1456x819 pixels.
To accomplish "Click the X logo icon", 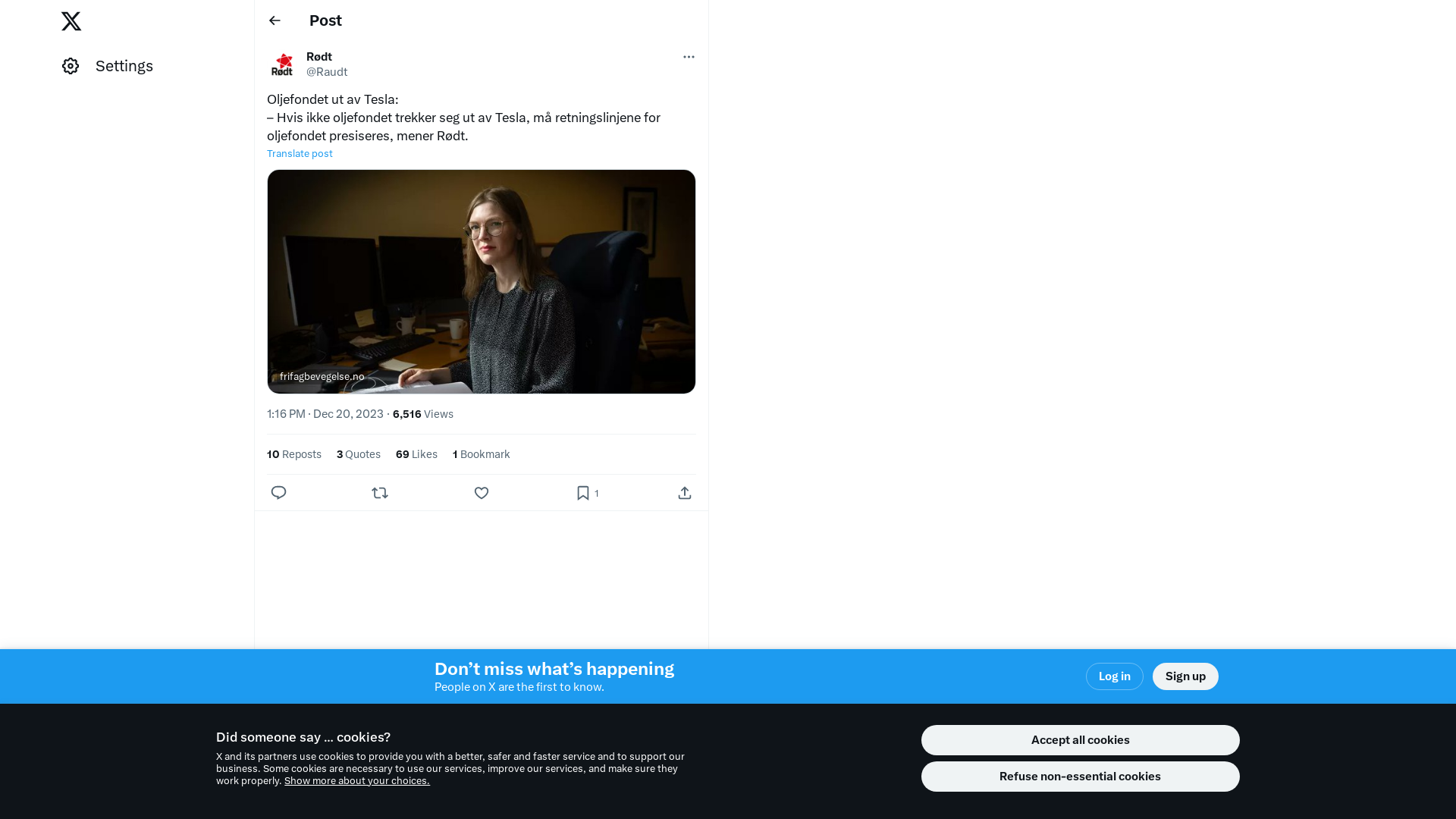I will 71,21.
